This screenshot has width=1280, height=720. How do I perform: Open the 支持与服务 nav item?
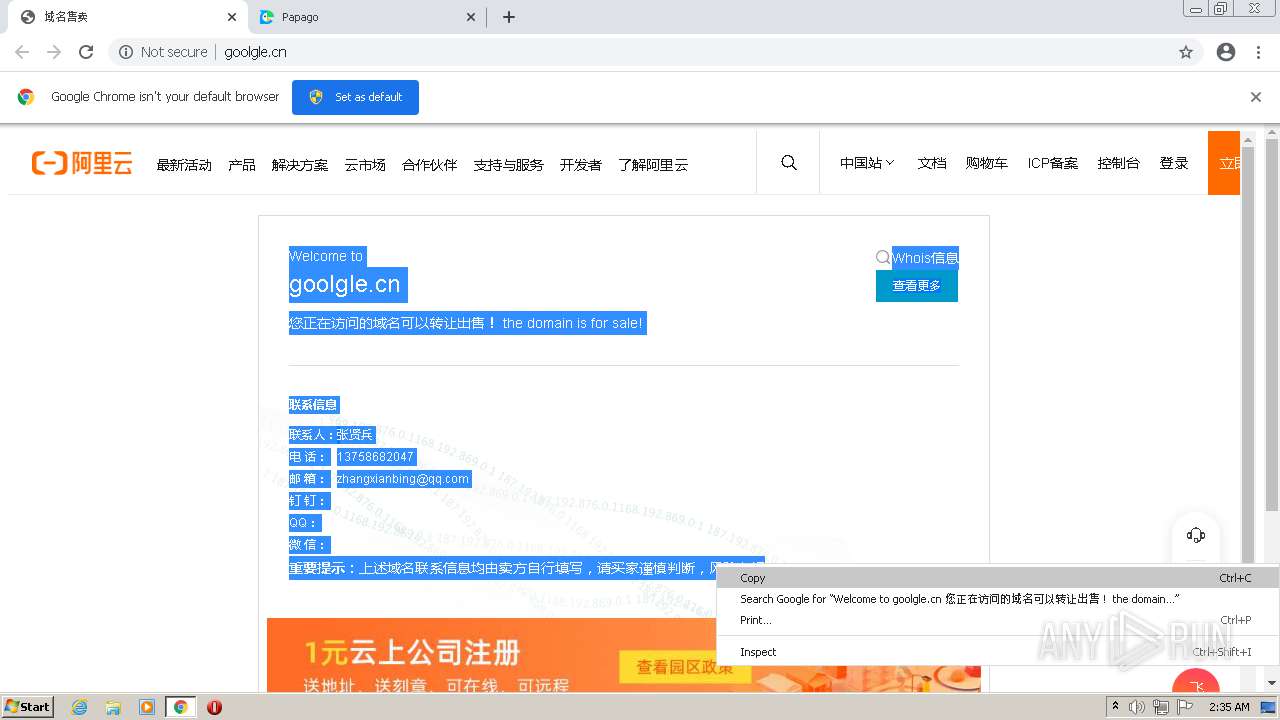(509, 165)
